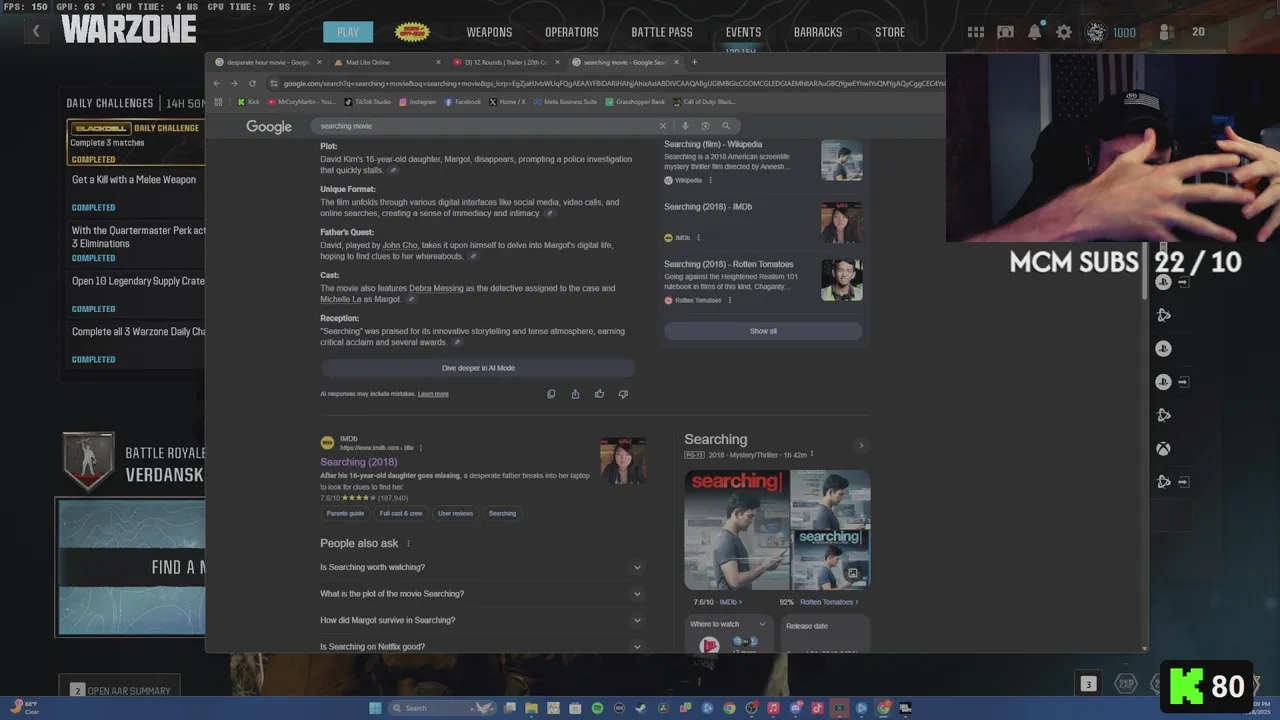The image size is (1280, 720).
Task: Open 'Searching (2018)' IMDb result link
Action: pos(358,462)
